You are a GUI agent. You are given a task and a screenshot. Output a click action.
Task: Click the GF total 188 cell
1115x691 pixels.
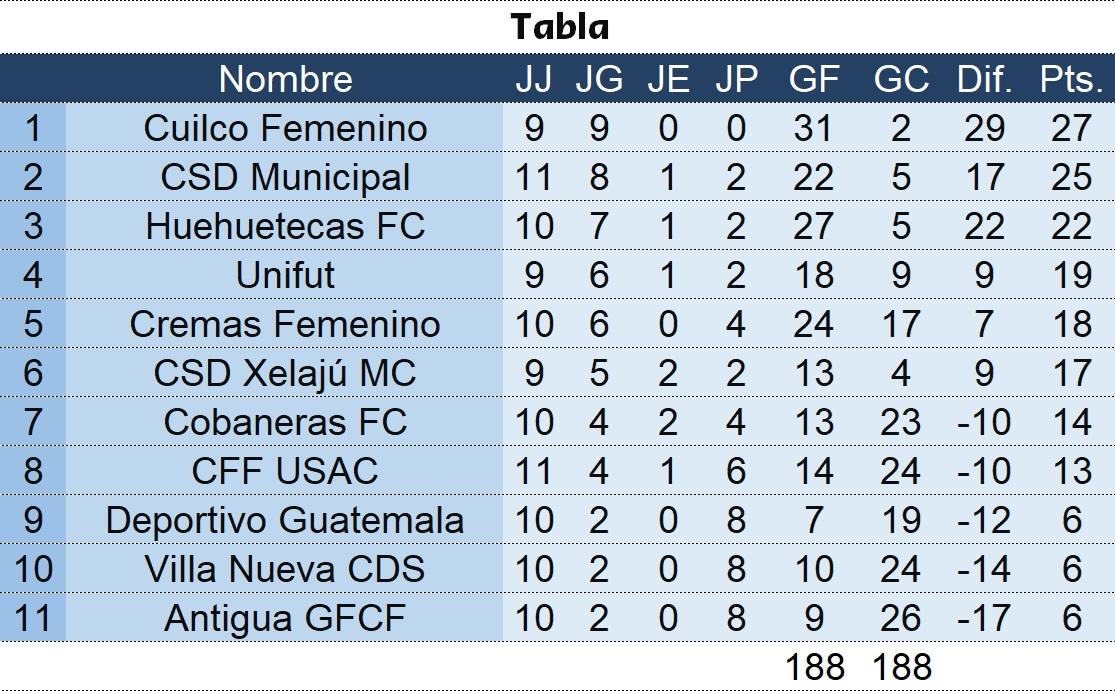(814, 666)
